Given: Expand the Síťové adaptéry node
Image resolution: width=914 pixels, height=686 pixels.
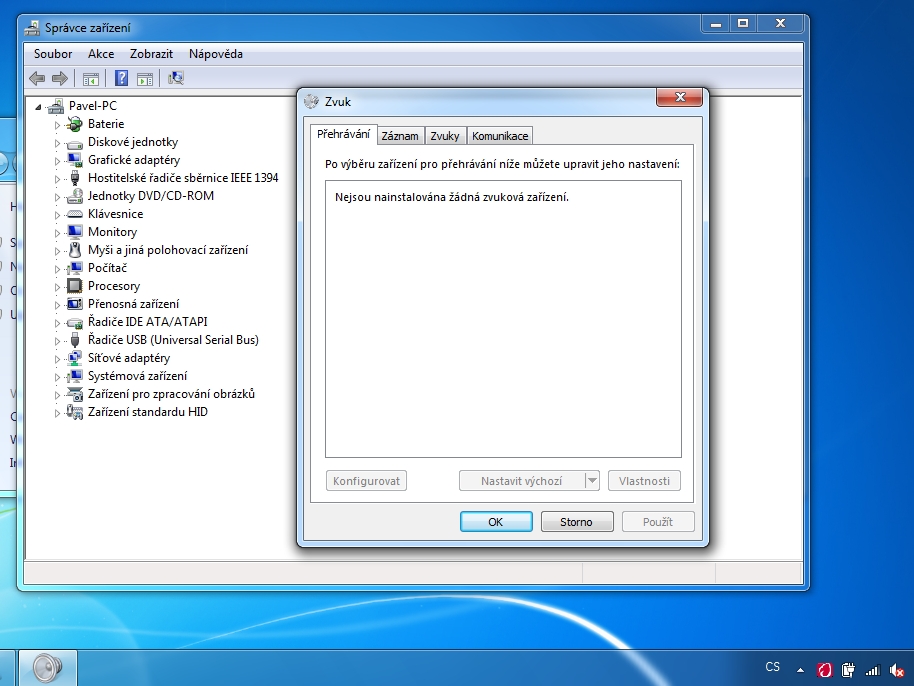Looking at the screenshot, I should 57,359.
